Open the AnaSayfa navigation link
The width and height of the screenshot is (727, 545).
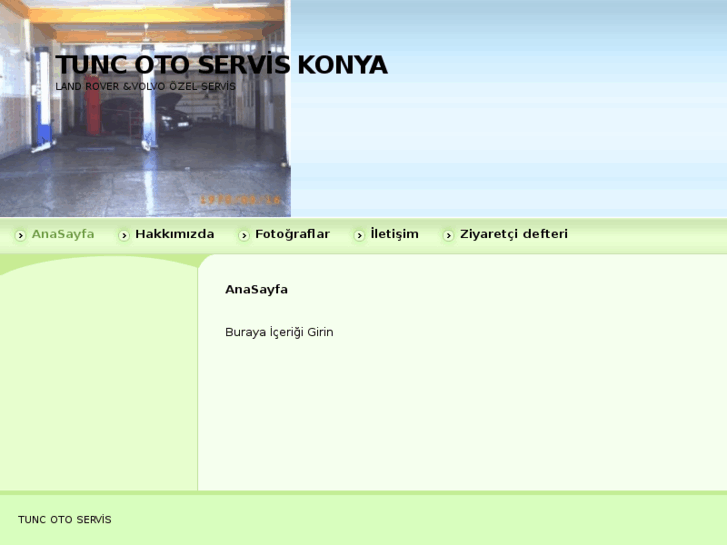63,234
